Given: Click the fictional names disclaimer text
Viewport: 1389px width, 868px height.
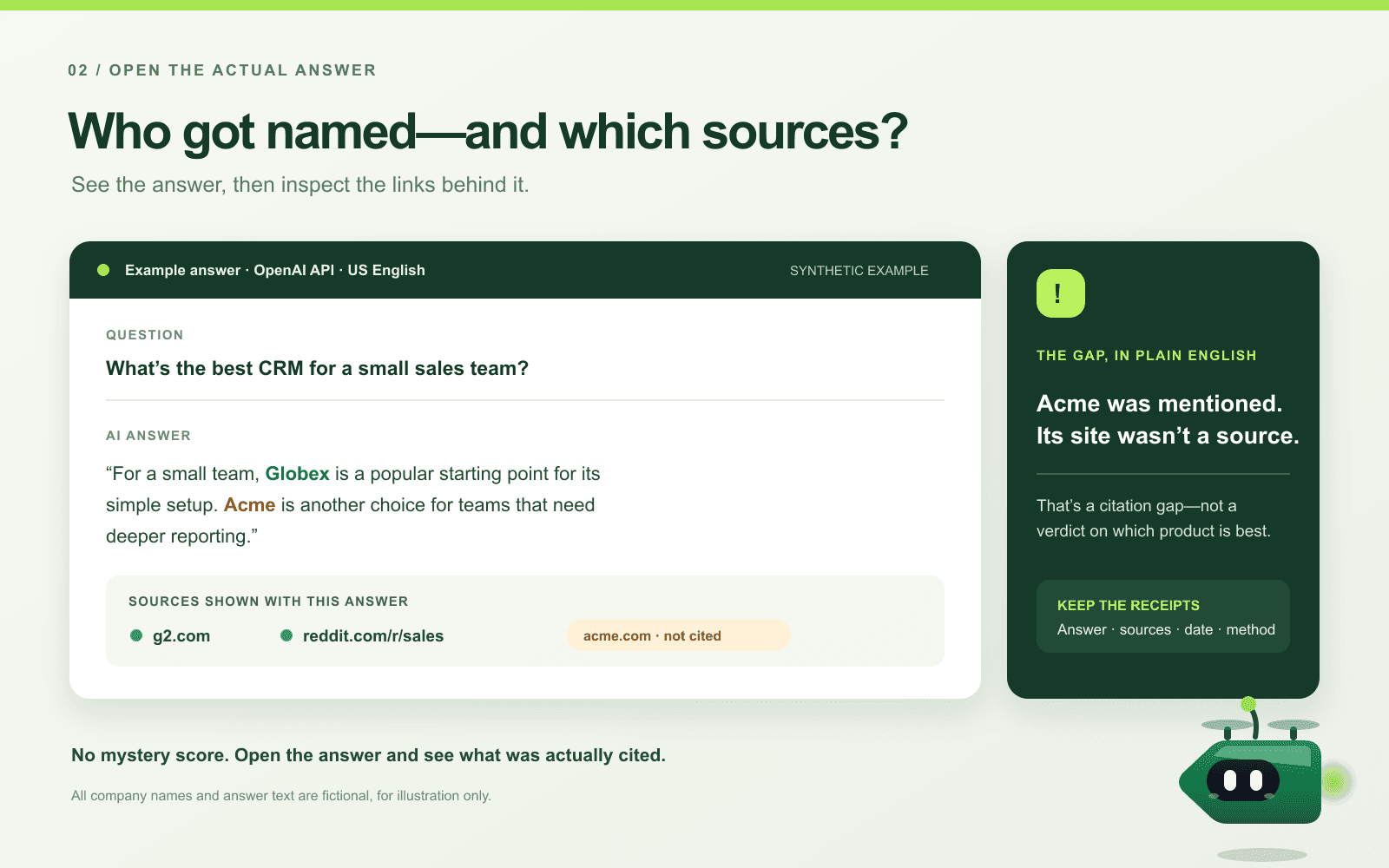Looking at the screenshot, I should (x=281, y=796).
